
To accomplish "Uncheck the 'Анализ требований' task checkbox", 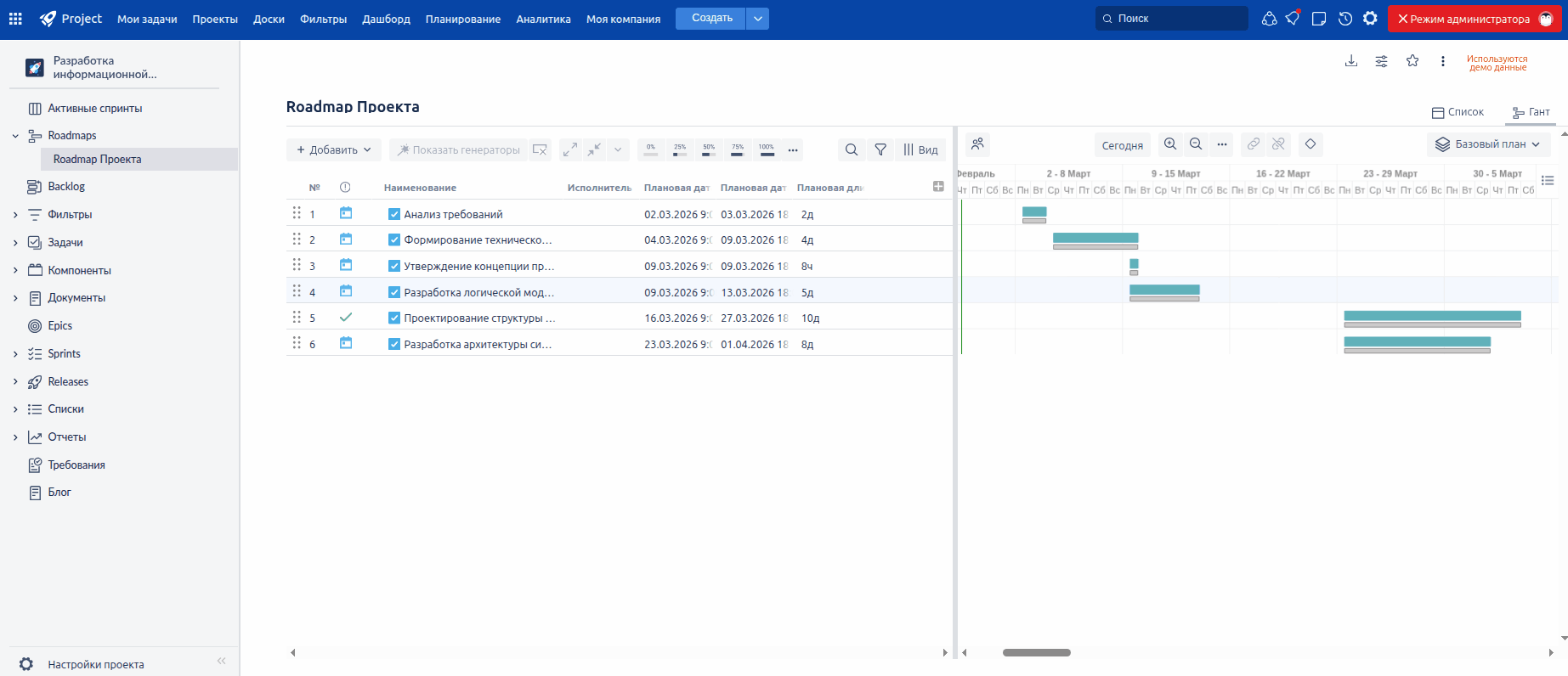I will pyautogui.click(x=394, y=215).
